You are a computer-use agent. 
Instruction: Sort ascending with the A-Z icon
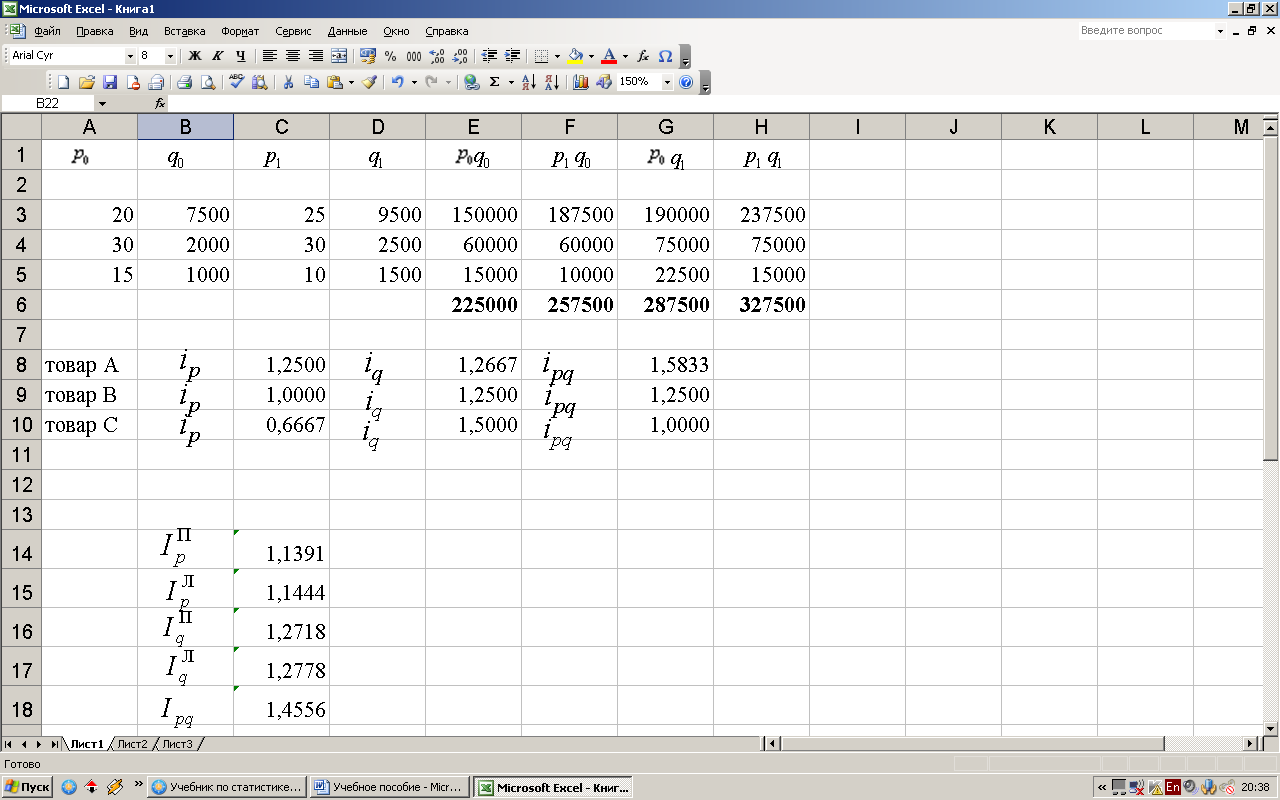pyautogui.click(x=529, y=82)
